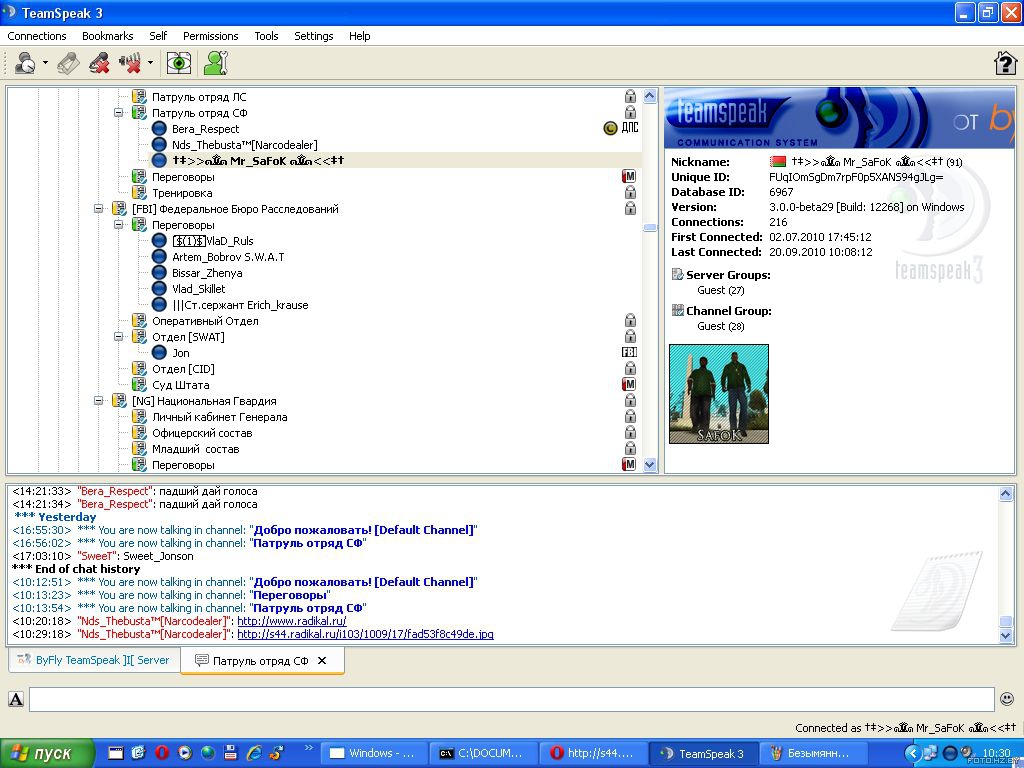Screen dimensions: 1024x768
Task: Select user Bera_Respect
Action: coord(205,129)
